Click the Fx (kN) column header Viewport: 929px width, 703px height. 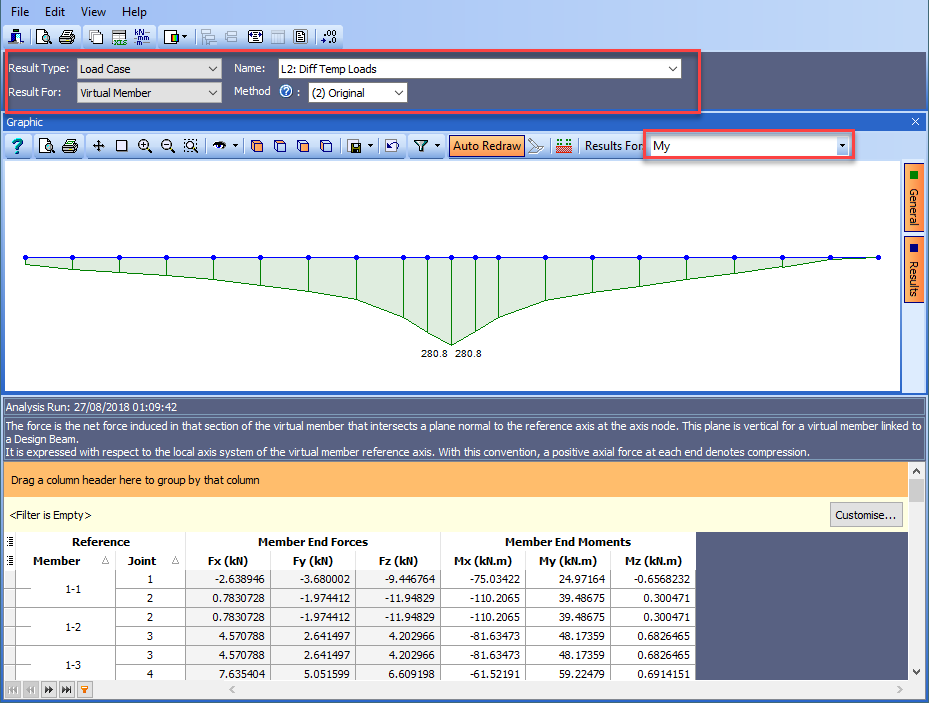pos(228,561)
